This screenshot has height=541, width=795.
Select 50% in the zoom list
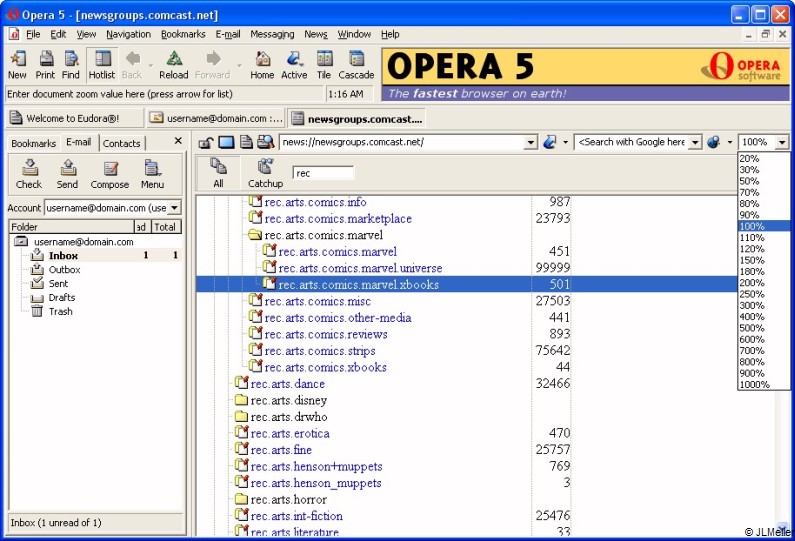(764, 181)
